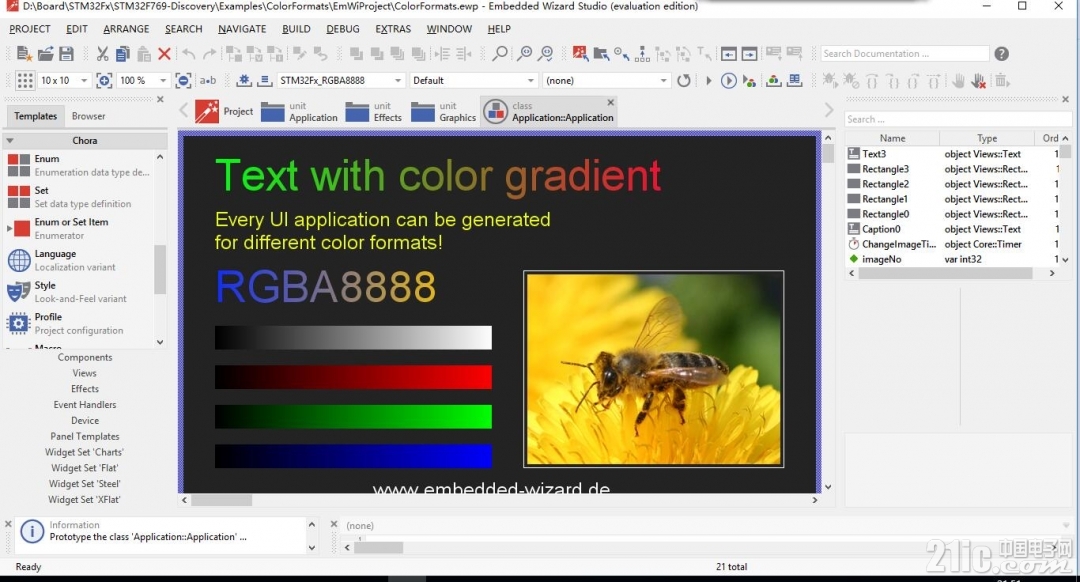This screenshot has width=1080, height=582.
Task: Save the project with the floppy icon
Action: click(x=66, y=54)
